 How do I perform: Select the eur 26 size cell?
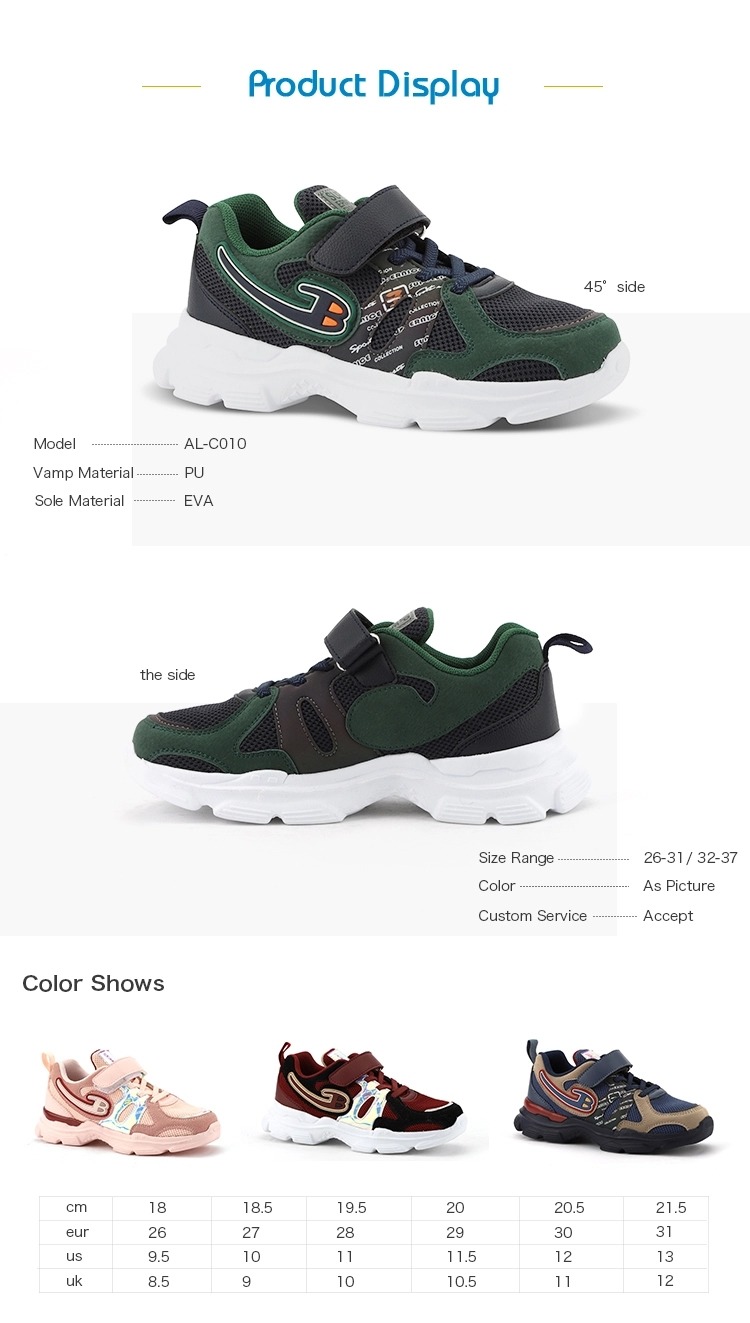[161, 1232]
